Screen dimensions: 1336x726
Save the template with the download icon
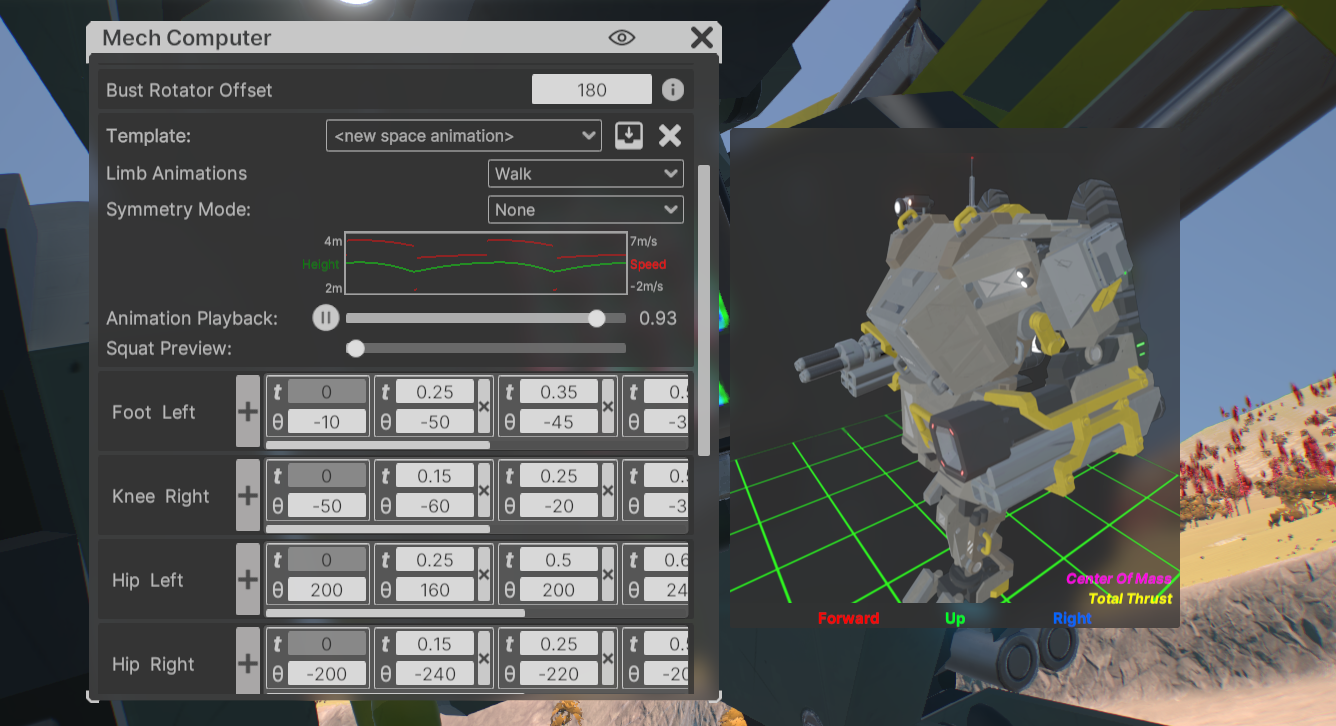point(629,136)
